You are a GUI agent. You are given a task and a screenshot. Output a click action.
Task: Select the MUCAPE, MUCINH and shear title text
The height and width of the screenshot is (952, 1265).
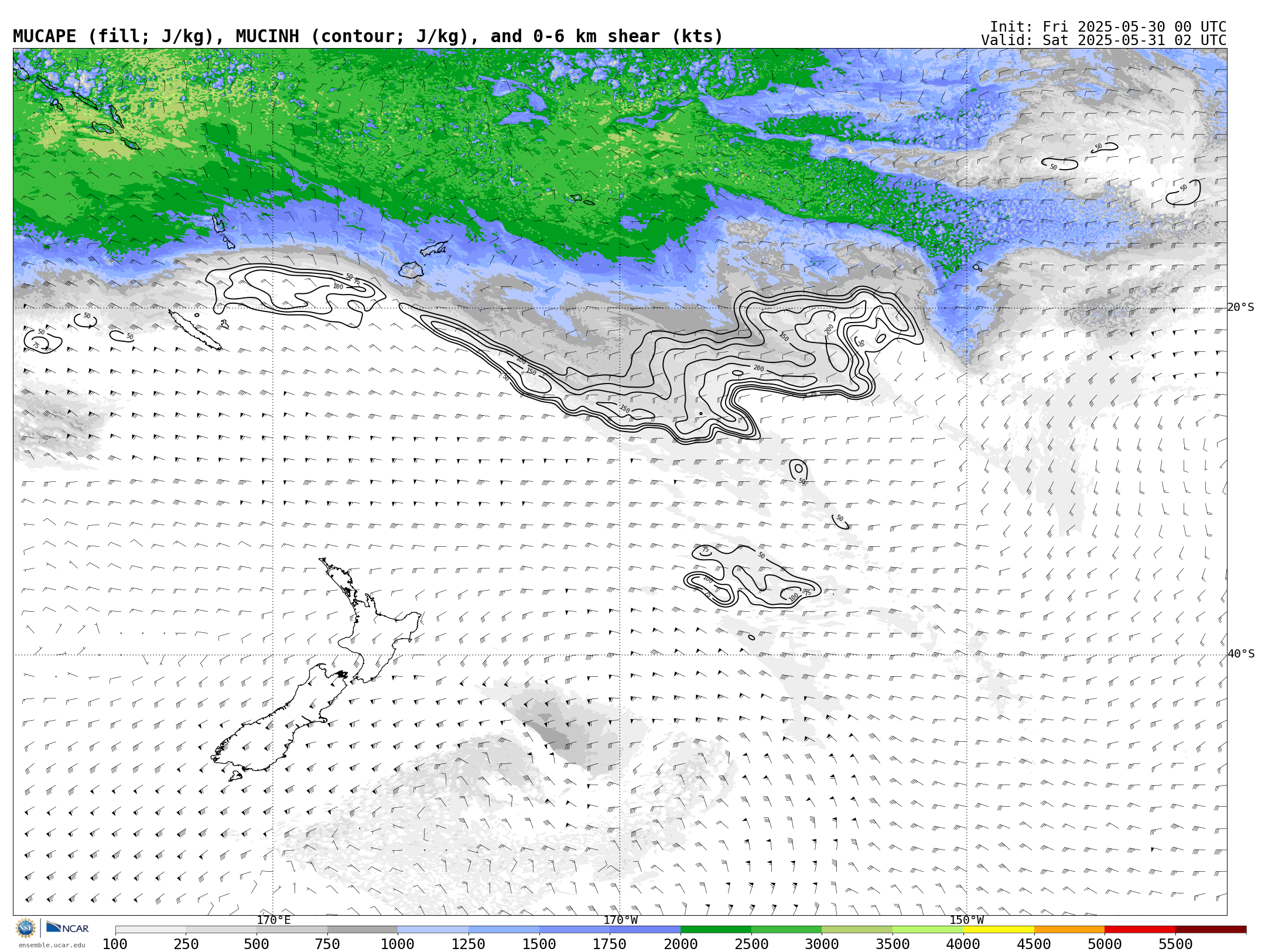tap(368, 36)
